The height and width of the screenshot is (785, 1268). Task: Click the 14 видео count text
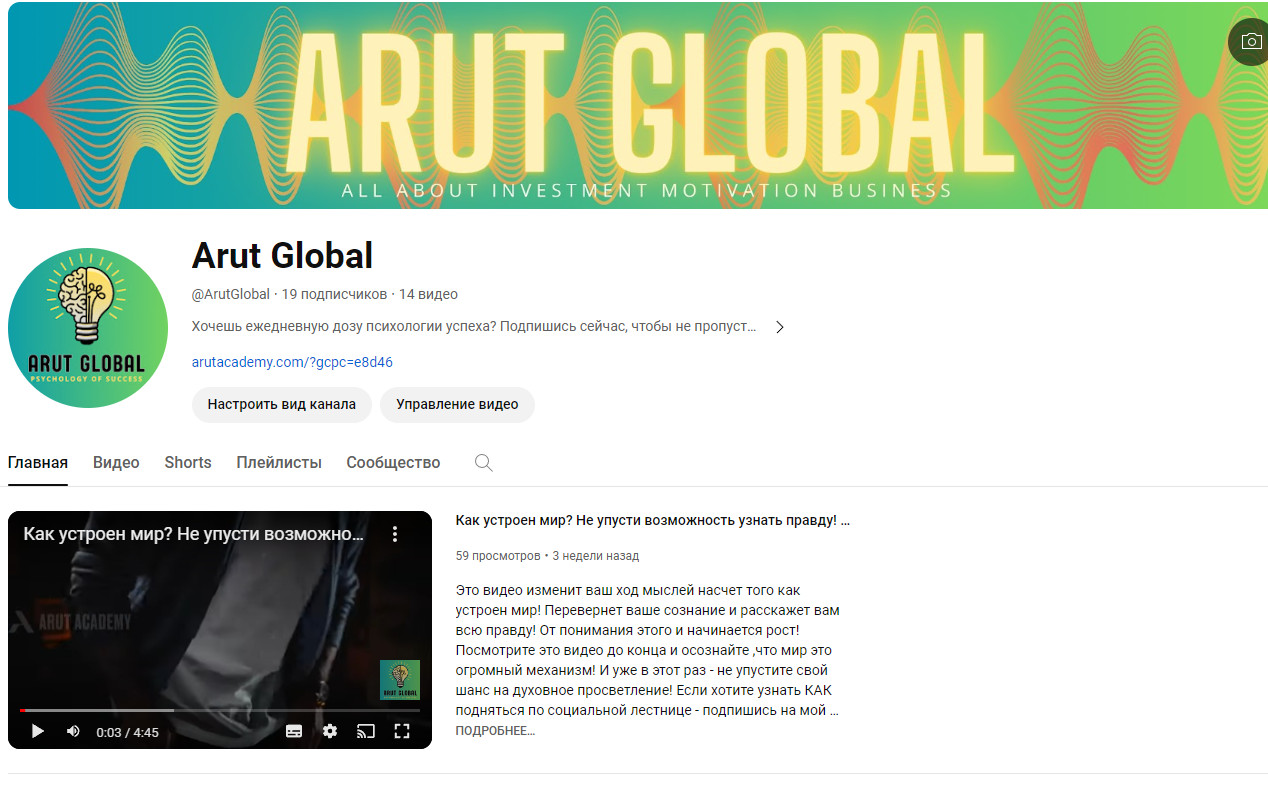pos(428,294)
